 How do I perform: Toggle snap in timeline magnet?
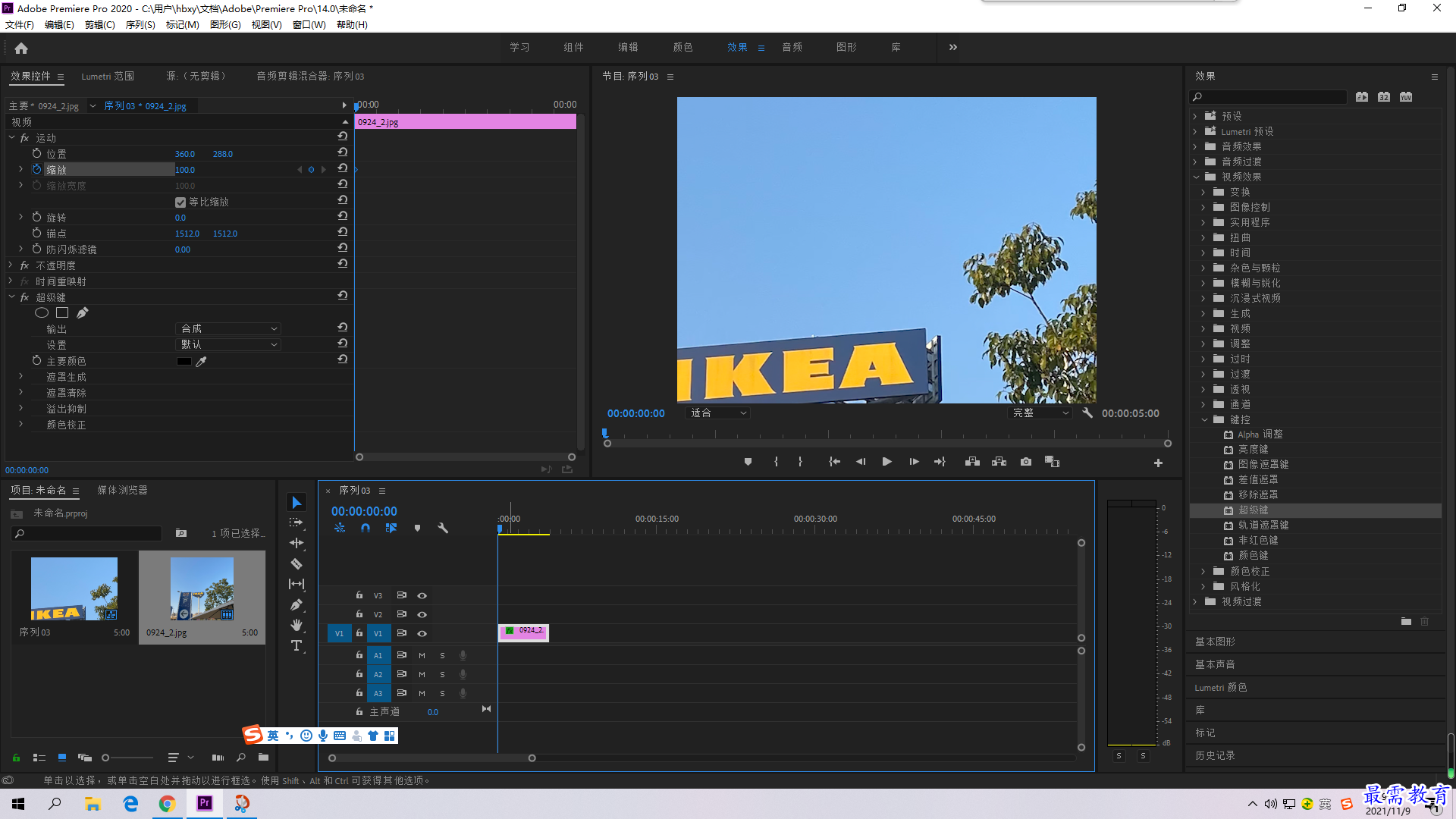(x=366, y=528)
